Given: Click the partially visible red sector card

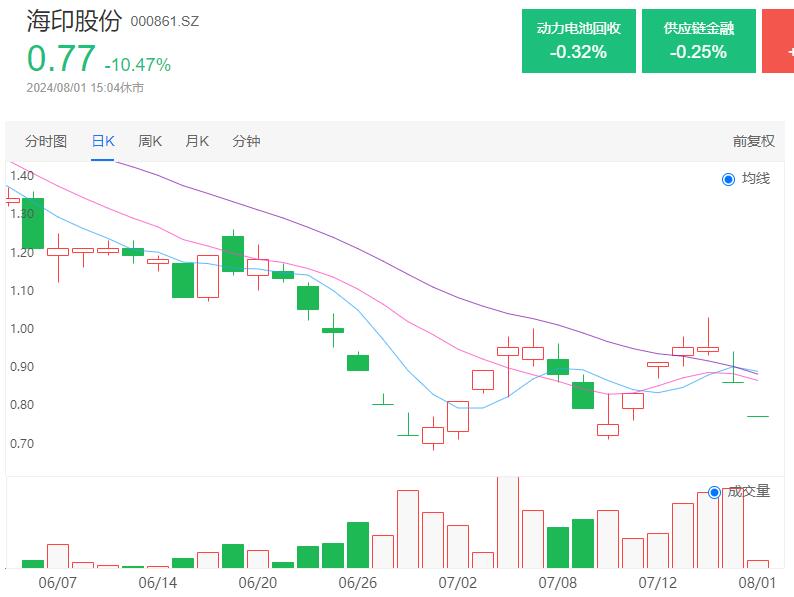Looking at the screenshot, I should tap(778, 41).
